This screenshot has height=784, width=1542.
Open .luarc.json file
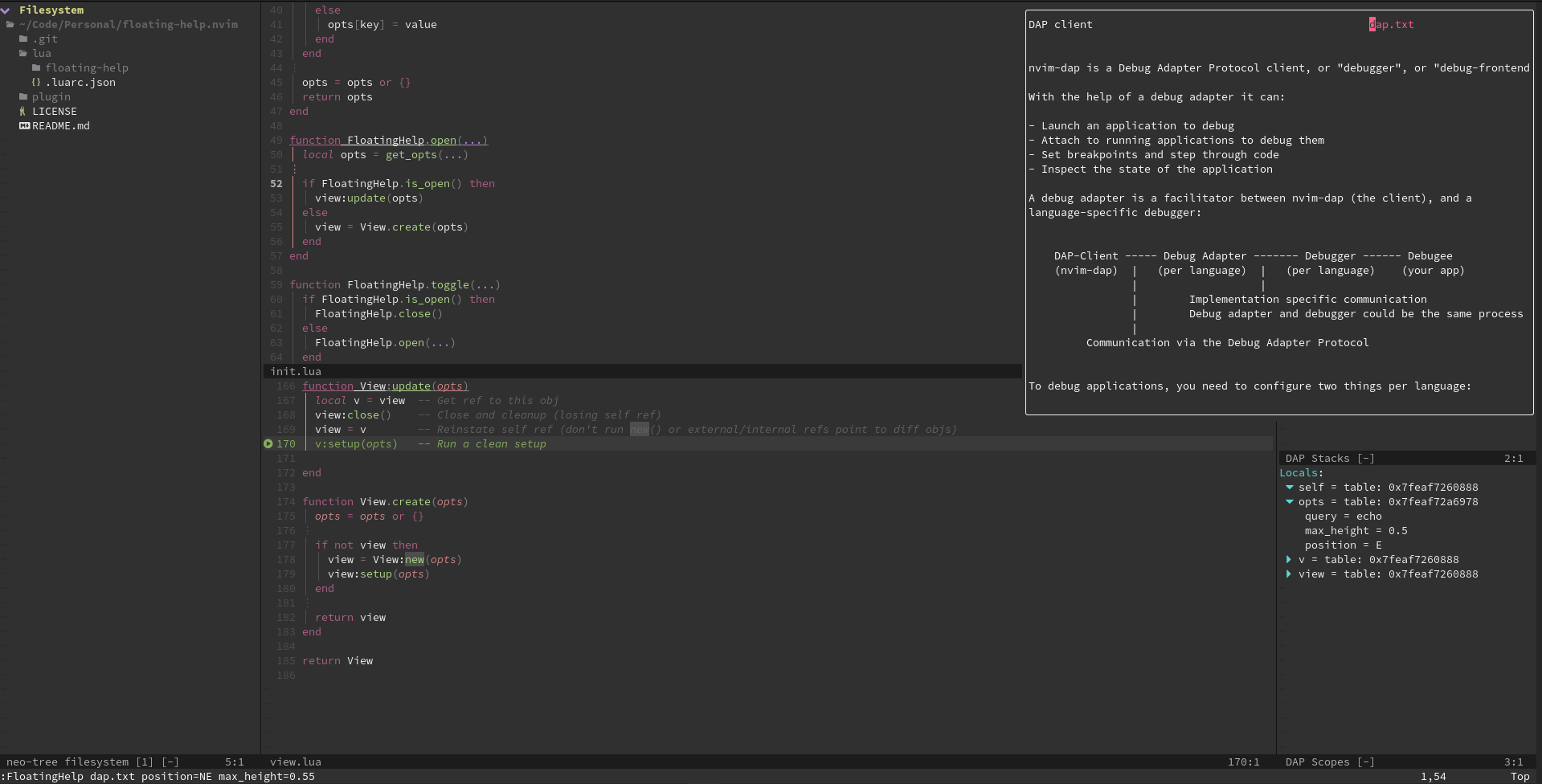click(x=80, y=82)
